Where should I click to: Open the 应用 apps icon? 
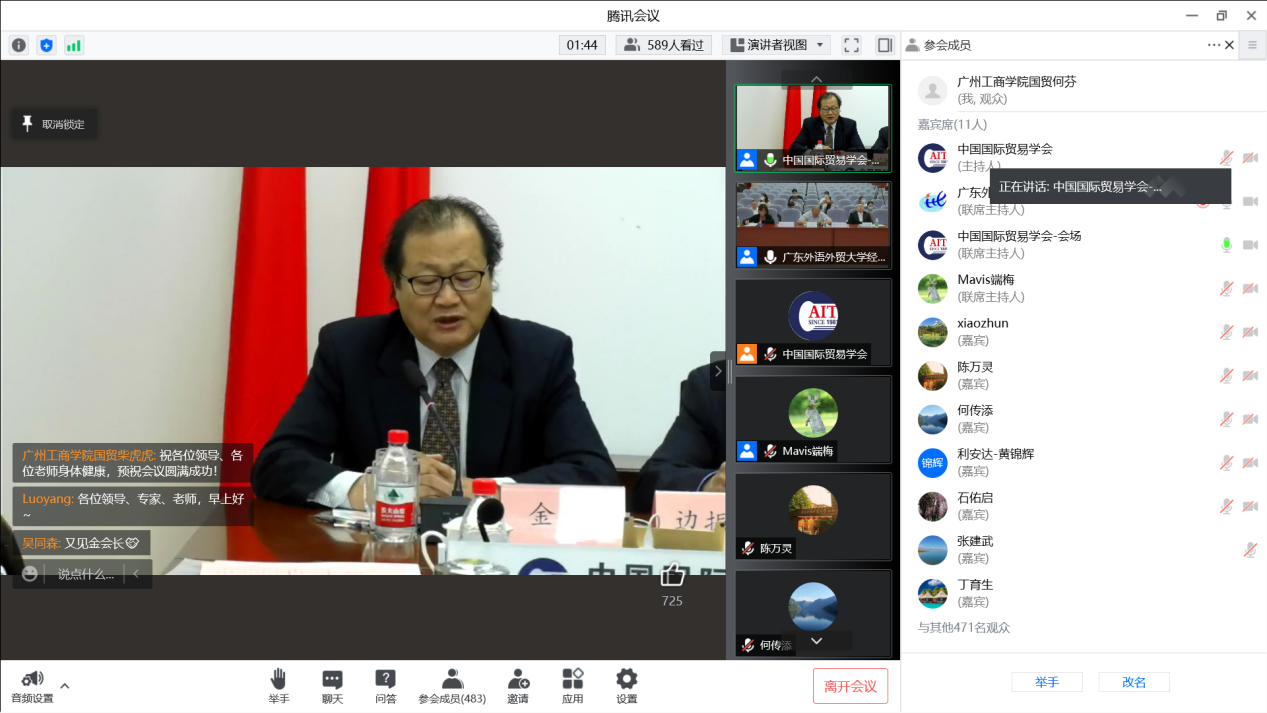pos(572,685)
